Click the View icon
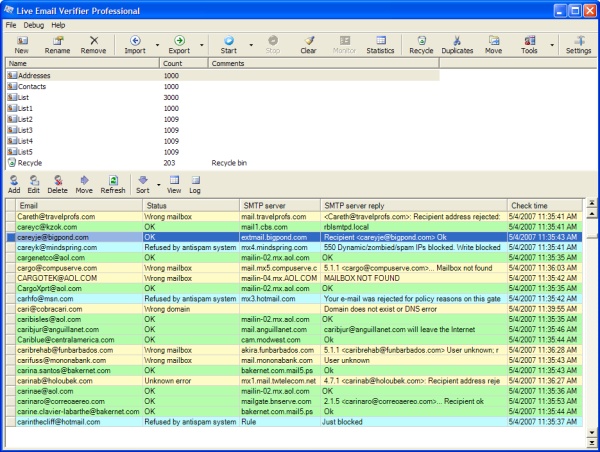The height and width of the screenshot is (452, 600). pyautogui.click(x=174, y=185)
